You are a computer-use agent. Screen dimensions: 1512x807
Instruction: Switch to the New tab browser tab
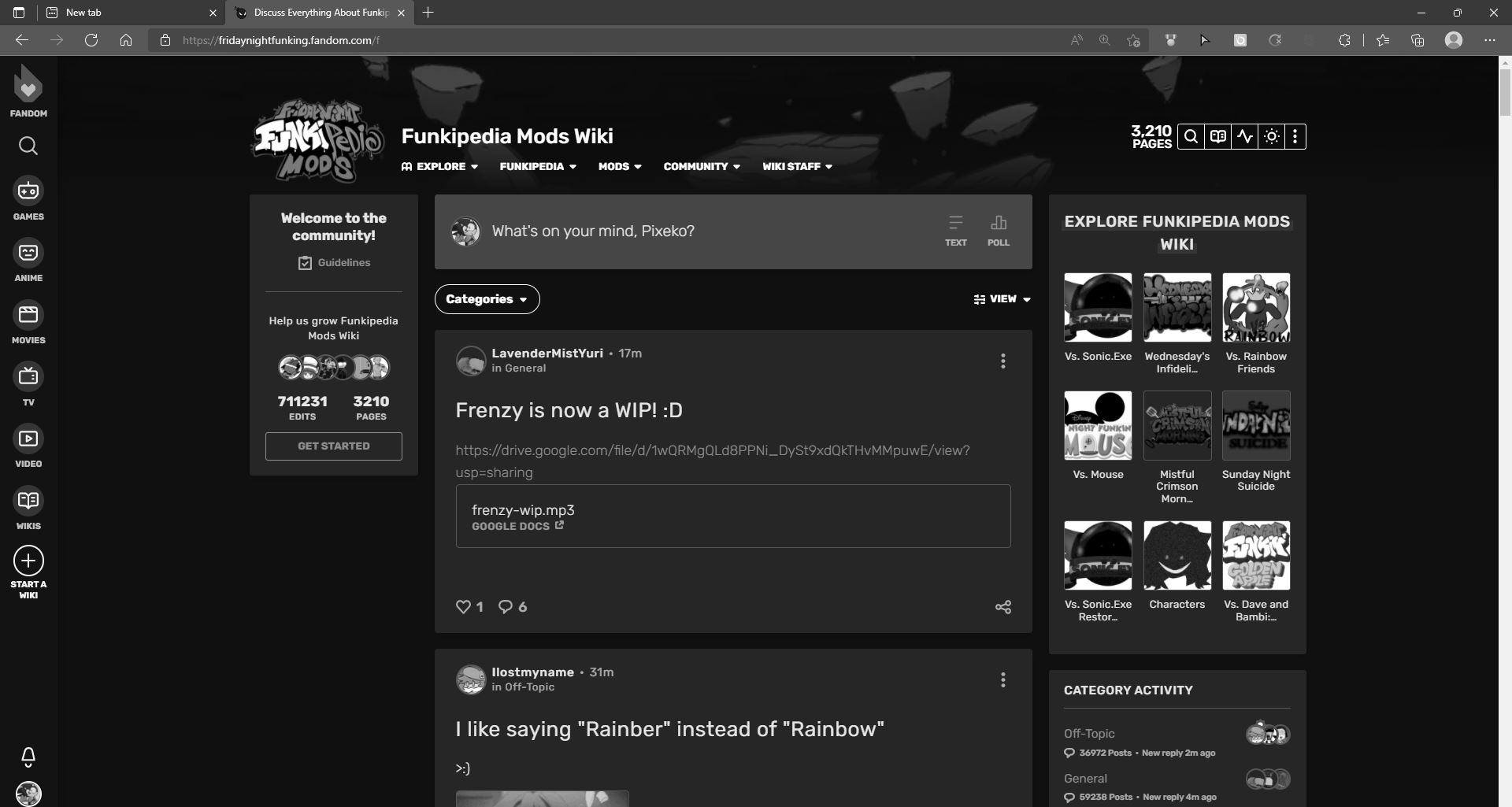[x=131, y=13]
